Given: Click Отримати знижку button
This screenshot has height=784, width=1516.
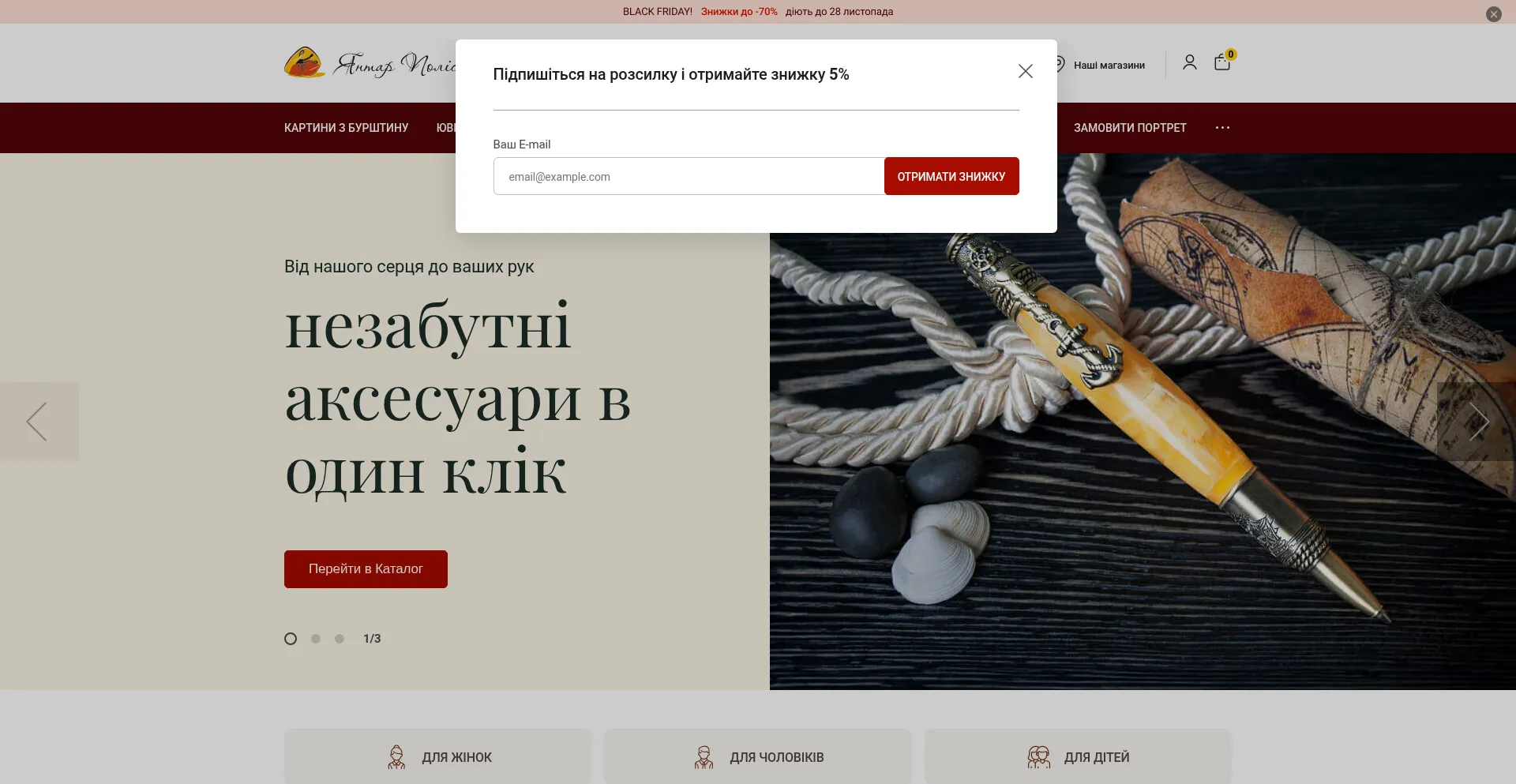Looking at the screenshot, I should (x=951, y=176).
